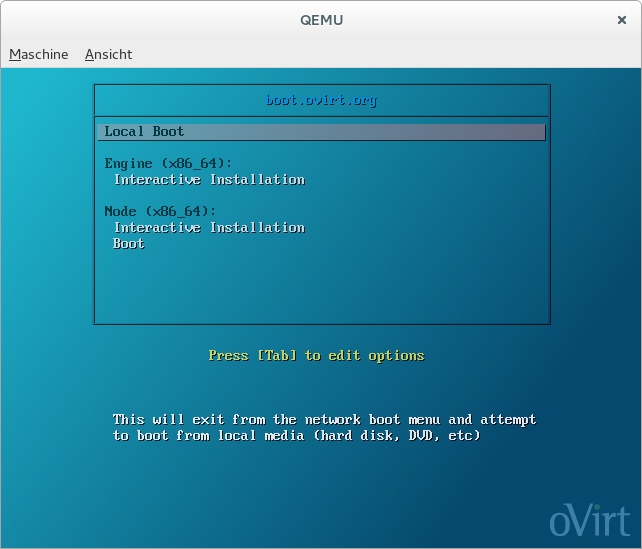This screenshot has width=642, height=549.
Task: Open the Ansicht menu
Action: [108, 54]
